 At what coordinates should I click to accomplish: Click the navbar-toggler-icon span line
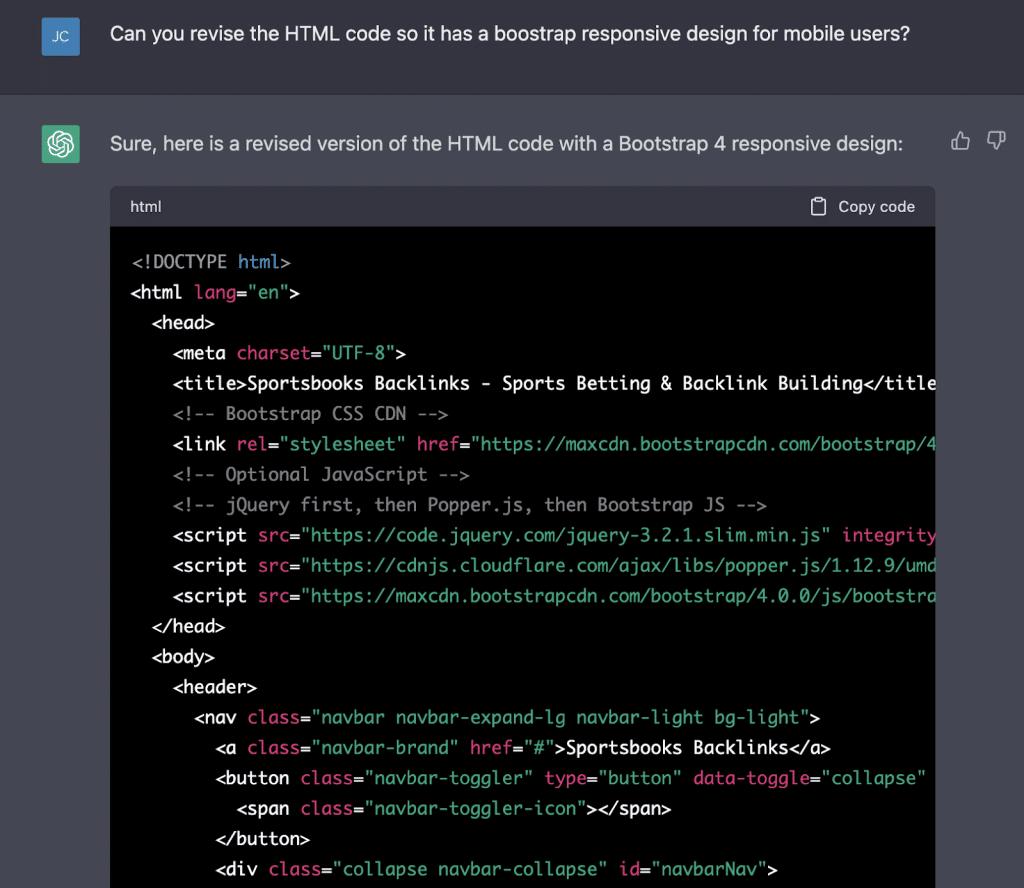453,808
